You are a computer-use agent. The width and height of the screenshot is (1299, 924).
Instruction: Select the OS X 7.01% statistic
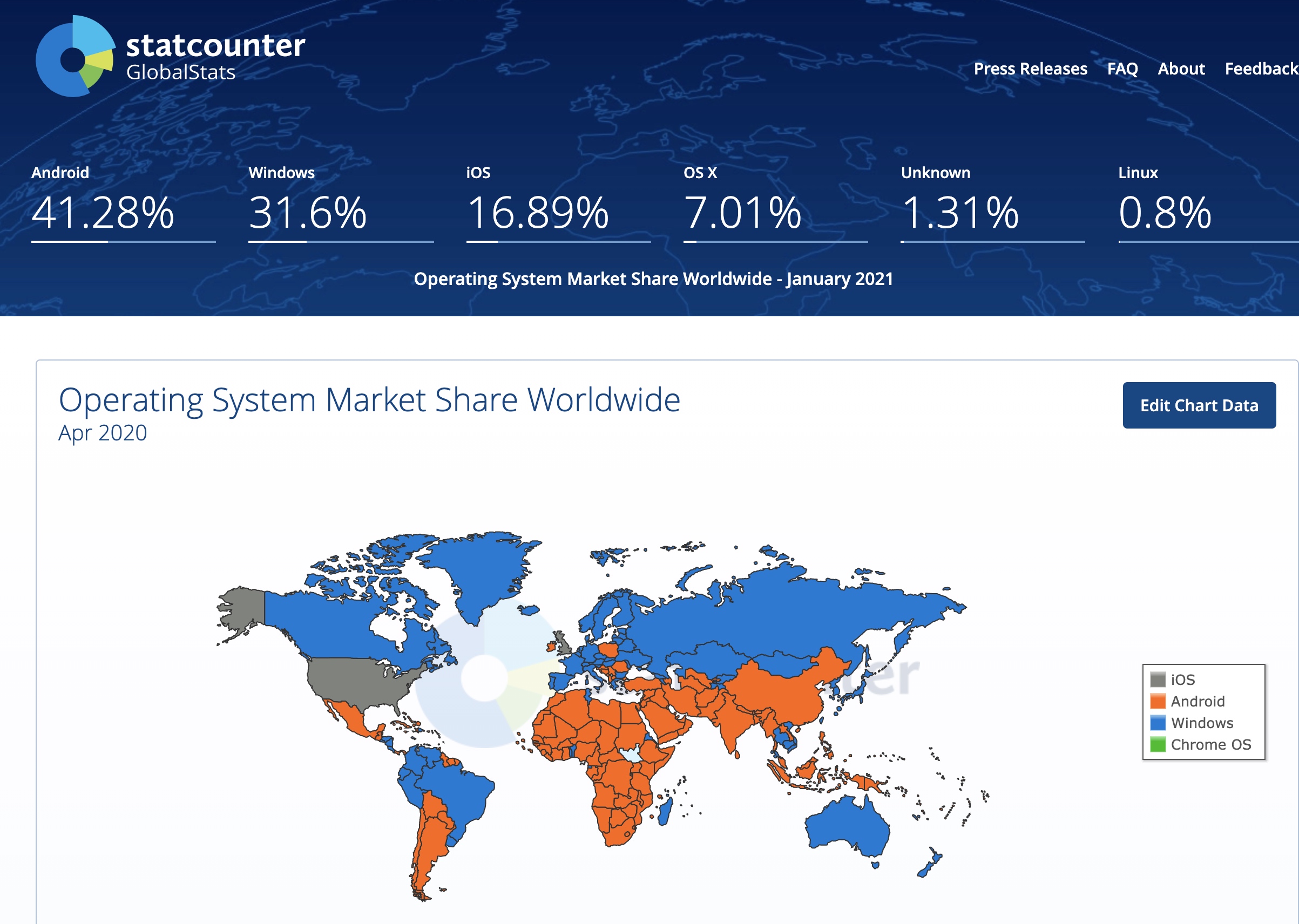pyautogui.click(x=742, y=212)
